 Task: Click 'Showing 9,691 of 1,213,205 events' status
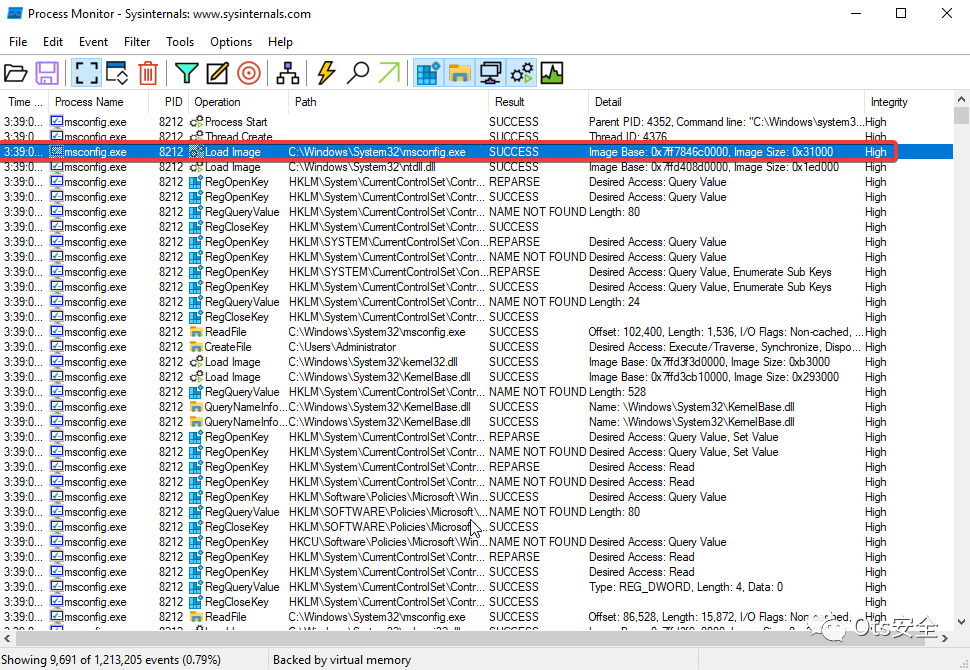[x=112, y=660]
